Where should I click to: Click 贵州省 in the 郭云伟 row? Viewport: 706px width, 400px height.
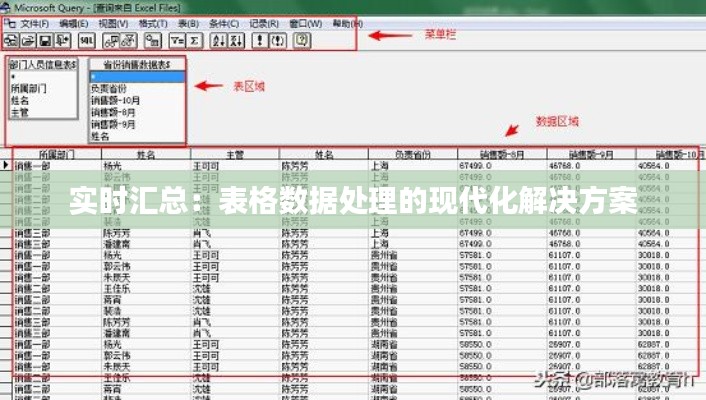tap(384, 267)
